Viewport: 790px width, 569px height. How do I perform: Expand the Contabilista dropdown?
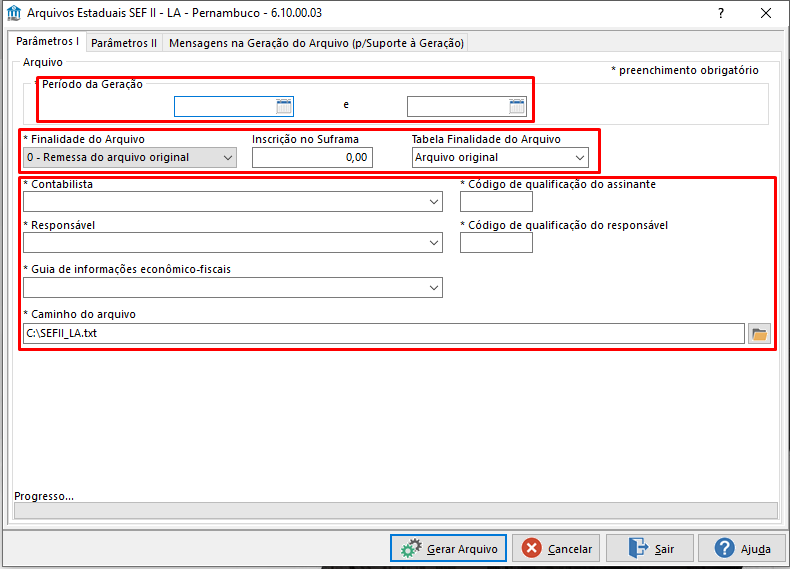pos(233,202)
